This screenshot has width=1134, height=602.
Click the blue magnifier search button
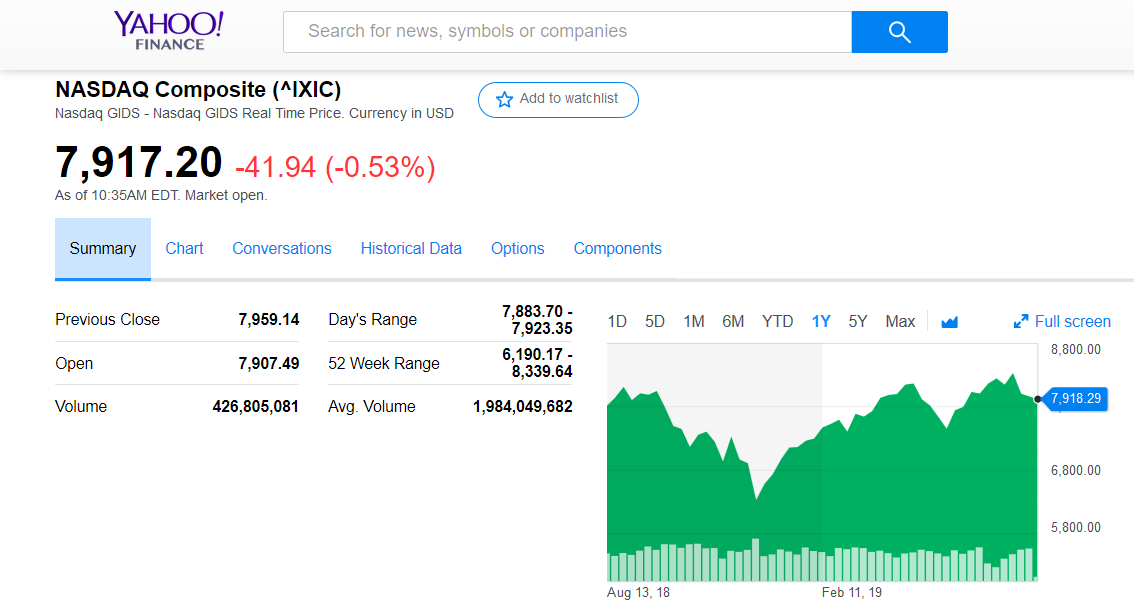click(899, 32)
